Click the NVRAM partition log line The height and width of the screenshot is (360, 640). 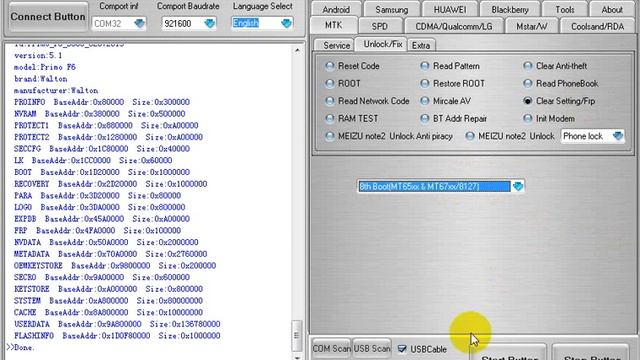pos(100,114)
